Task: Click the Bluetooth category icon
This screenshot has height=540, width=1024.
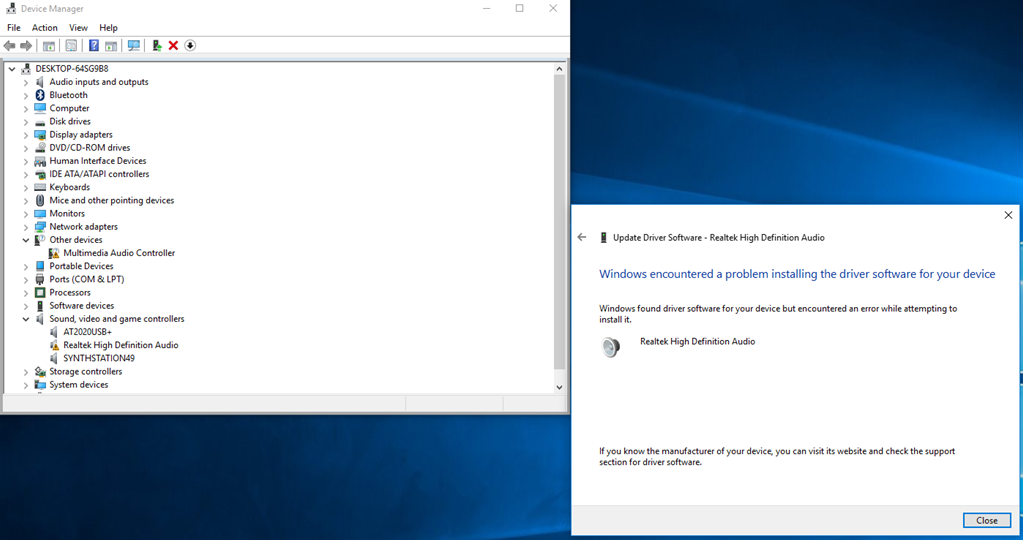Action: tap(40, 95)
